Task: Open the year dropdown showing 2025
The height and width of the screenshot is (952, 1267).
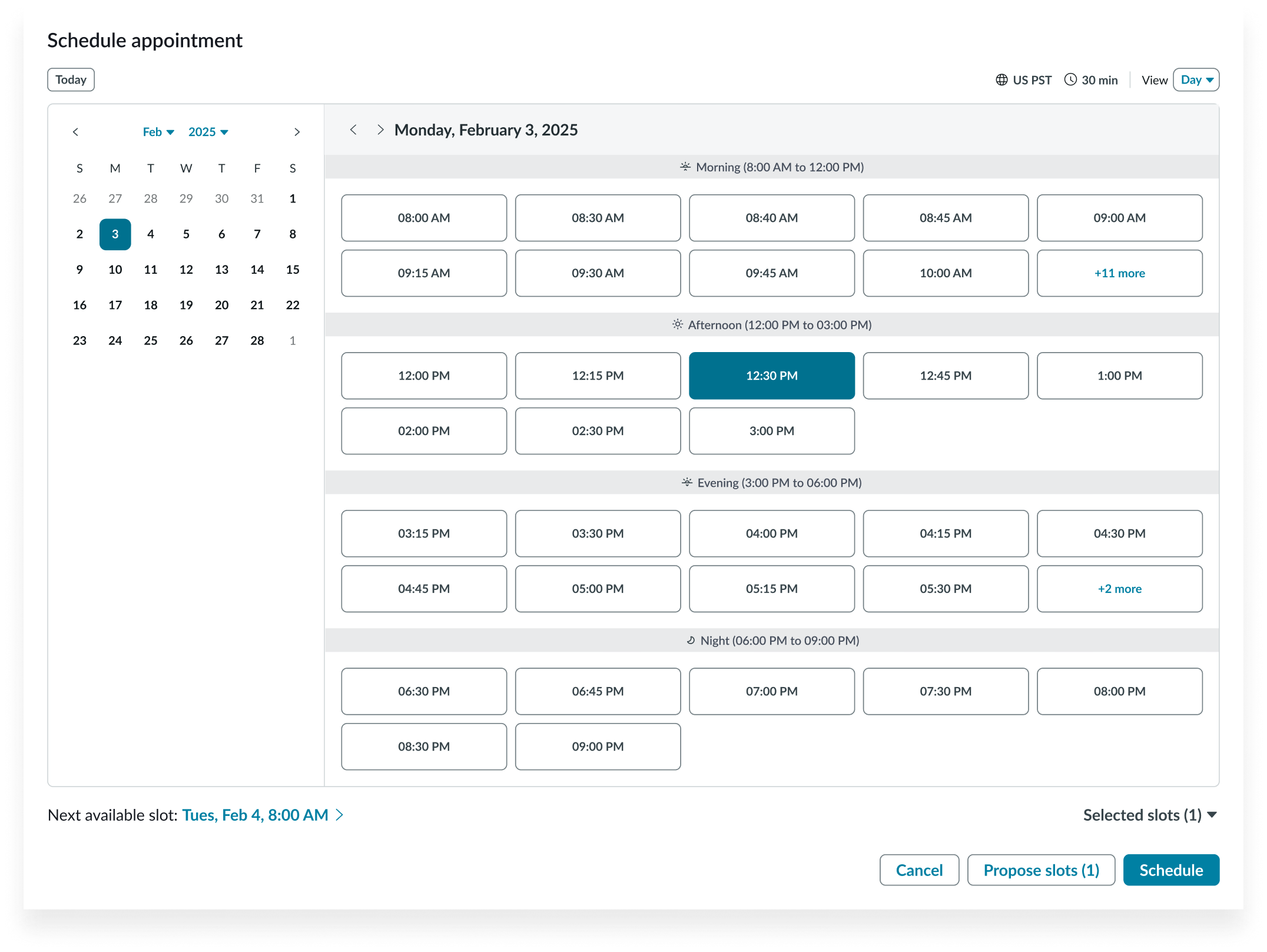Action: click(x=208, y=132)
